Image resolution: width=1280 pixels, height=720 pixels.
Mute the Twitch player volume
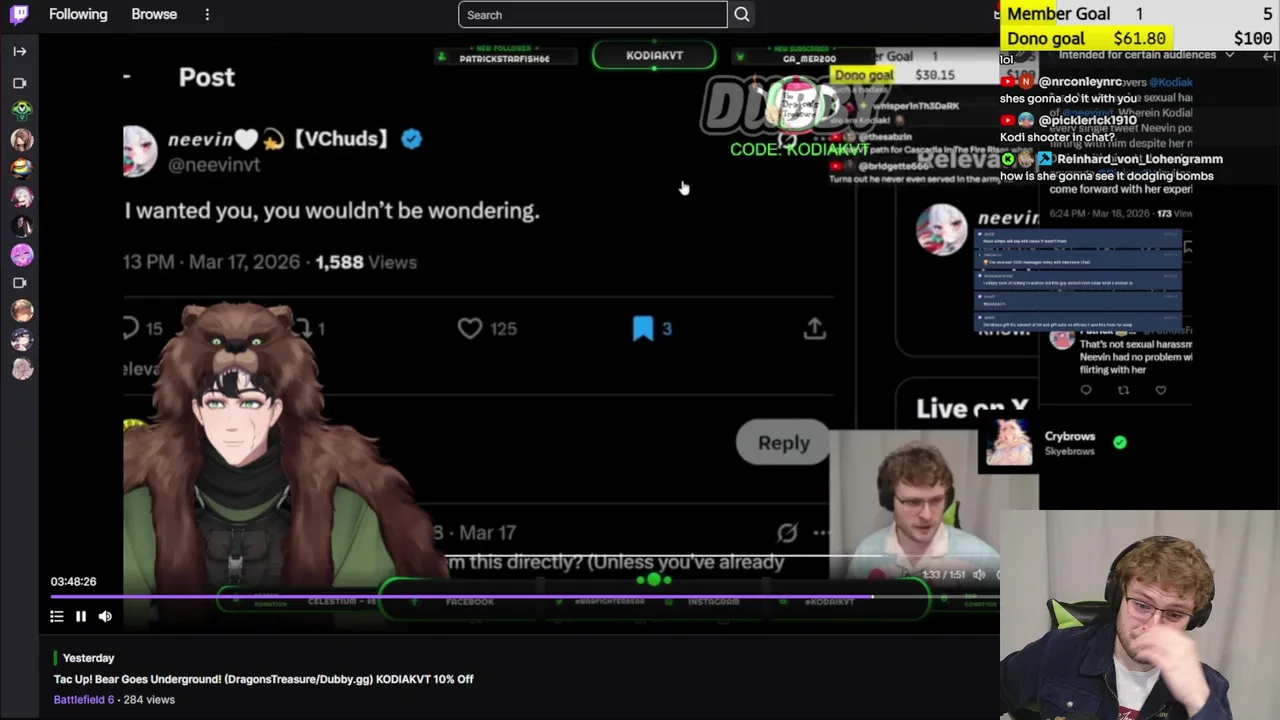pos(105,617)
